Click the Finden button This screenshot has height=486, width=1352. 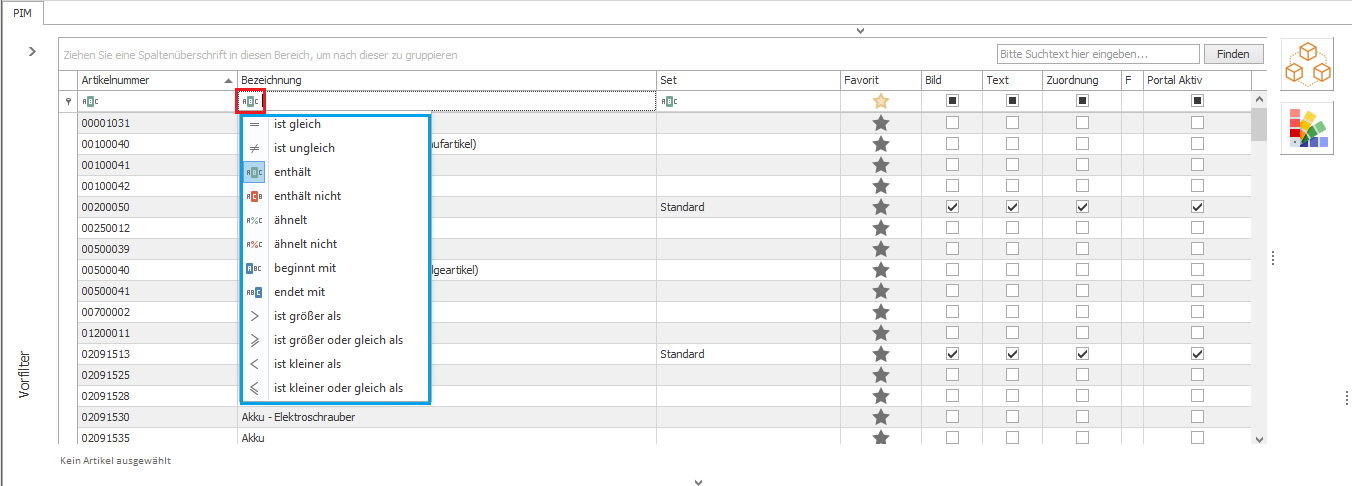pos(1233,54)
